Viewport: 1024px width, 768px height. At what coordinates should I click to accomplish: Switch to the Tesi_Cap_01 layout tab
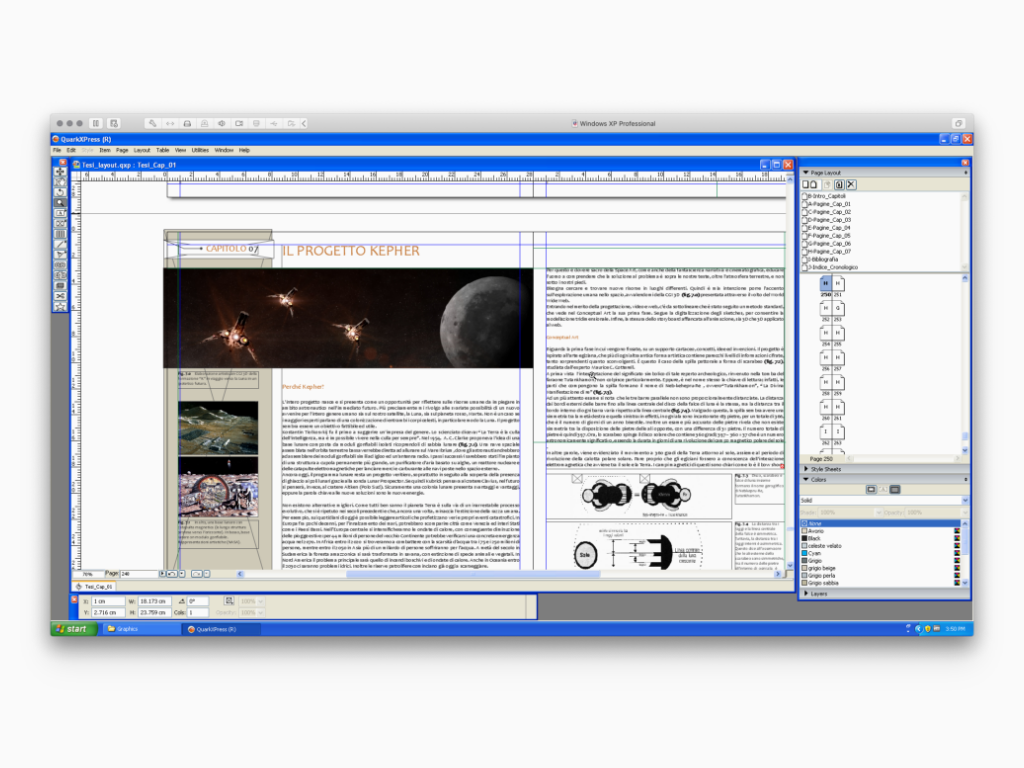click(x=95, y=587)
